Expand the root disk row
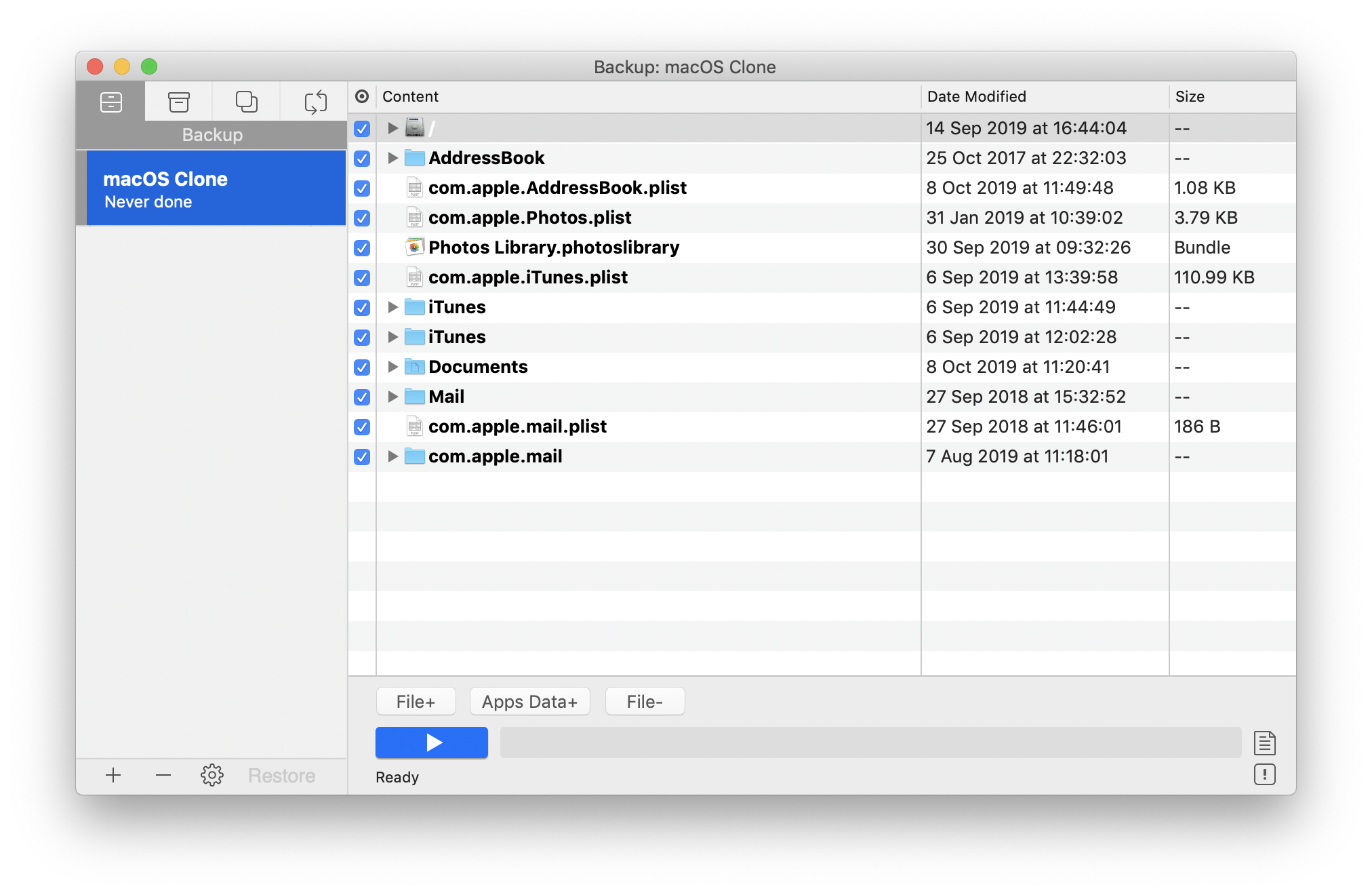Screen dimensions: 1372x895 click(x=392, y=127)
